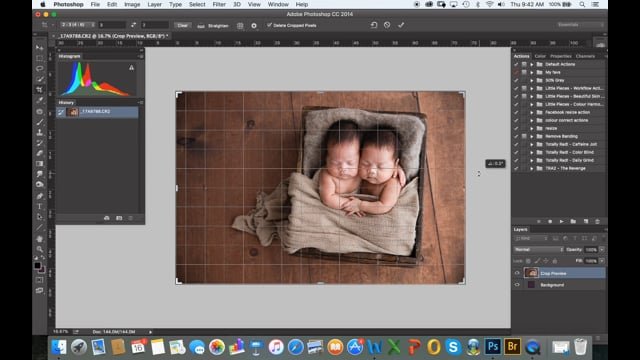Select the Horizontal Type tool

pos(40,207)
